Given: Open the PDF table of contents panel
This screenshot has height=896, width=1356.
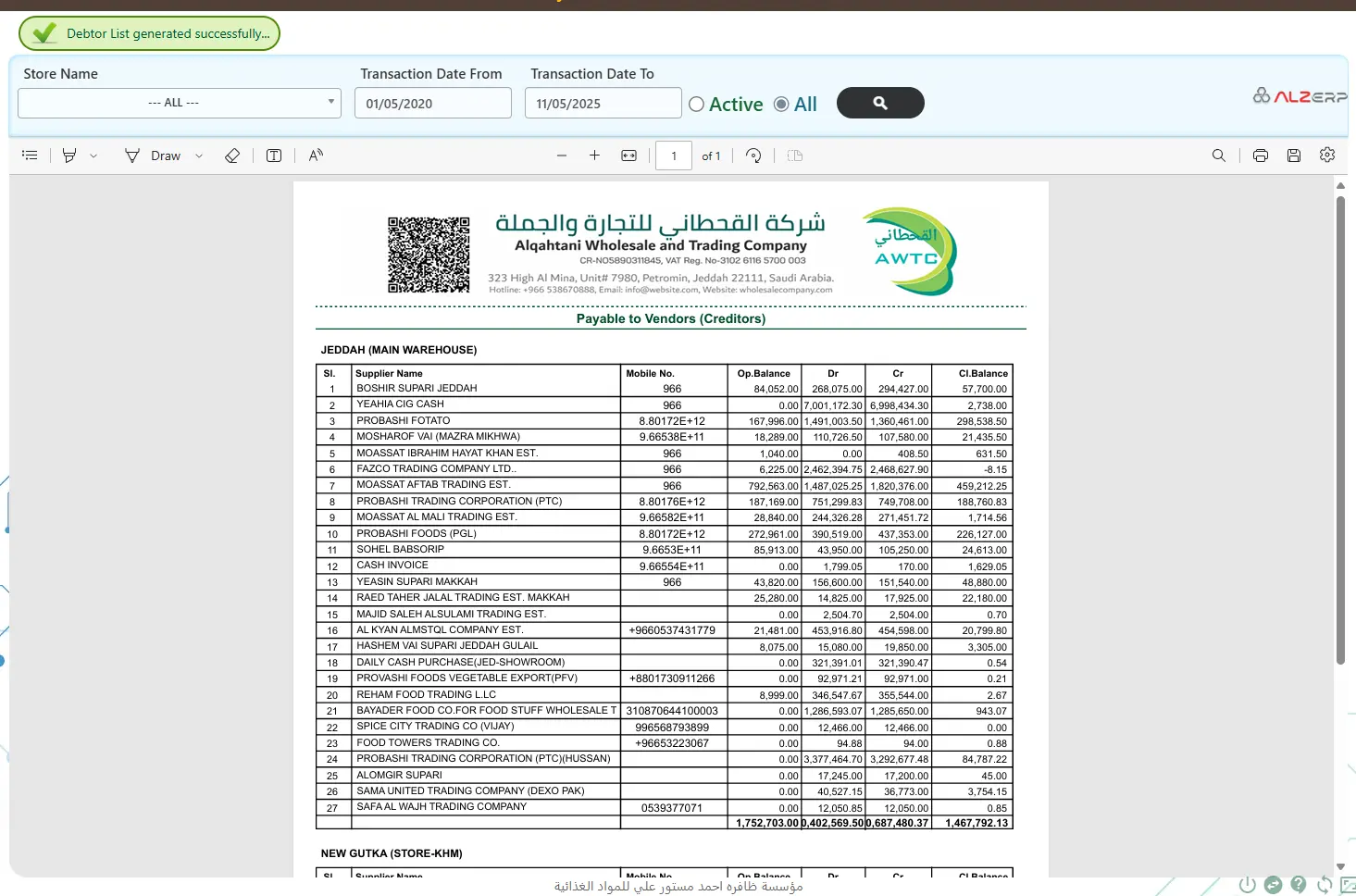Looking at the screenshot, I should (30, 156).
